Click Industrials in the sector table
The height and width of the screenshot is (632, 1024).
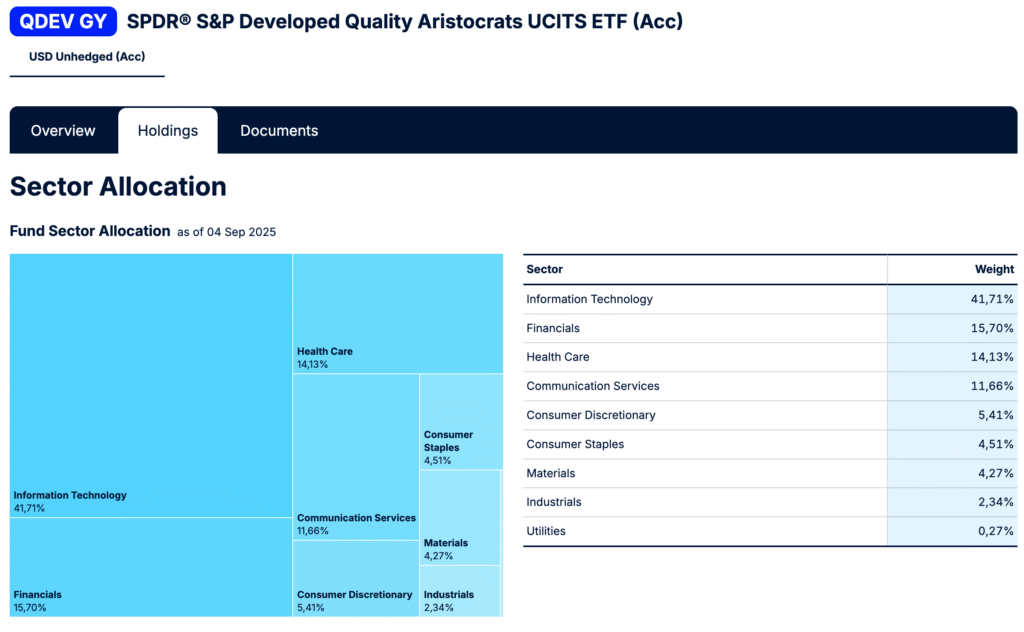tap(554, 502)
